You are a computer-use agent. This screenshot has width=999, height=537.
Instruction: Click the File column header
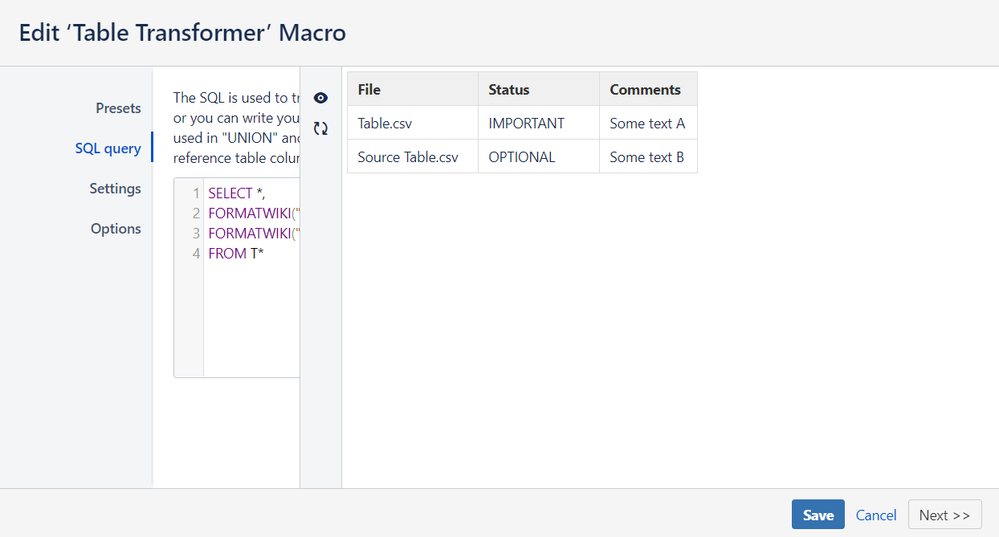click(369, 89)
